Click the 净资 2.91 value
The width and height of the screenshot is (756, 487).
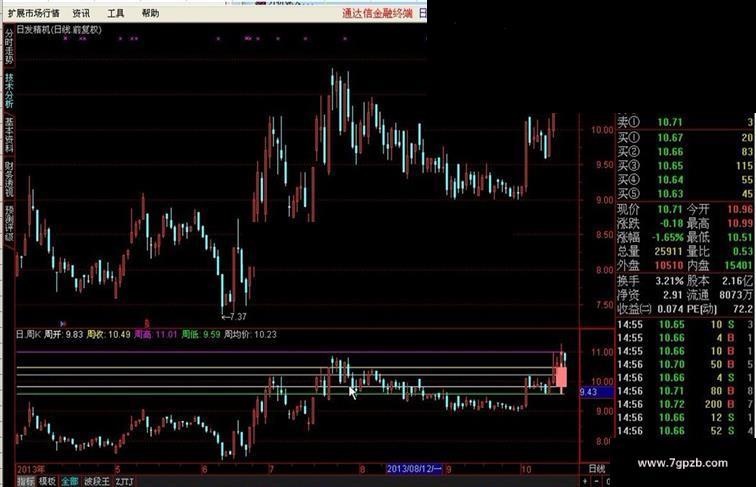673,295
